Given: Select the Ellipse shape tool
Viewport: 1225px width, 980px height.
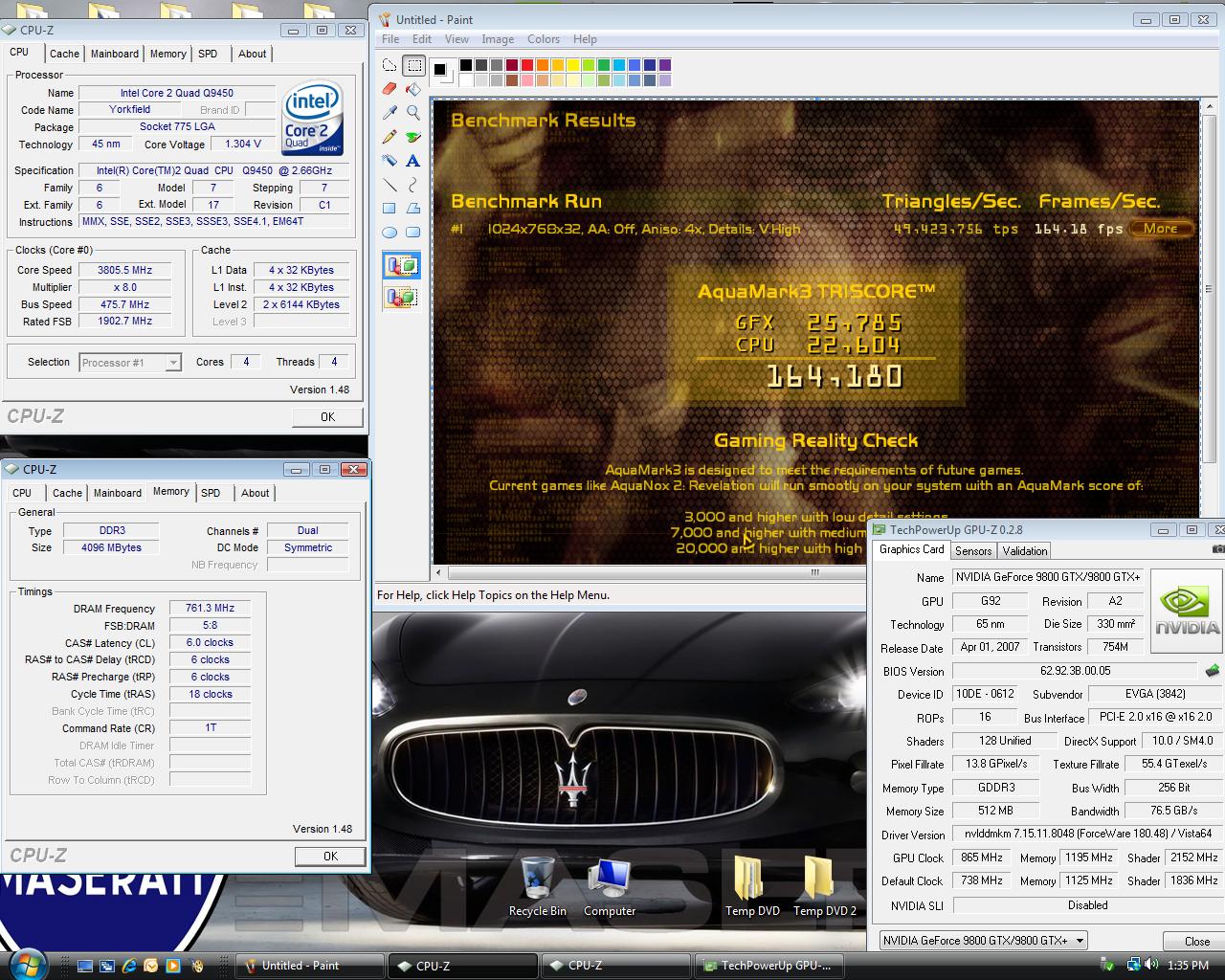Looking at the screenshot, I should (390, 233).
